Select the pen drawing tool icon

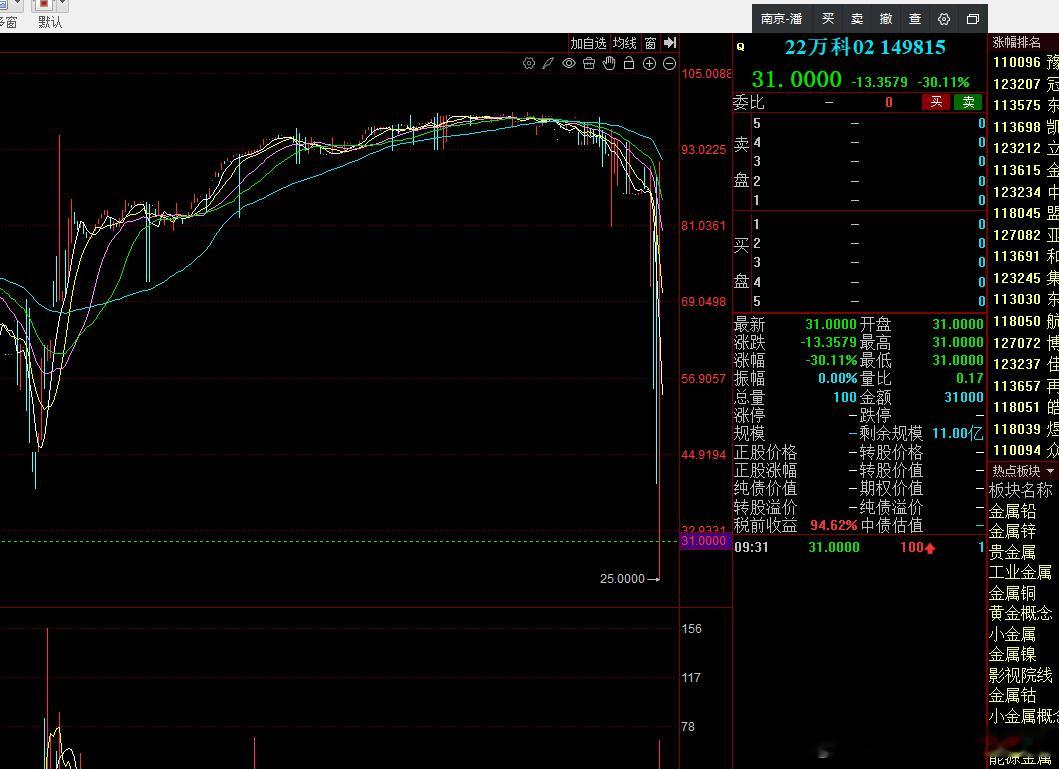548,63
